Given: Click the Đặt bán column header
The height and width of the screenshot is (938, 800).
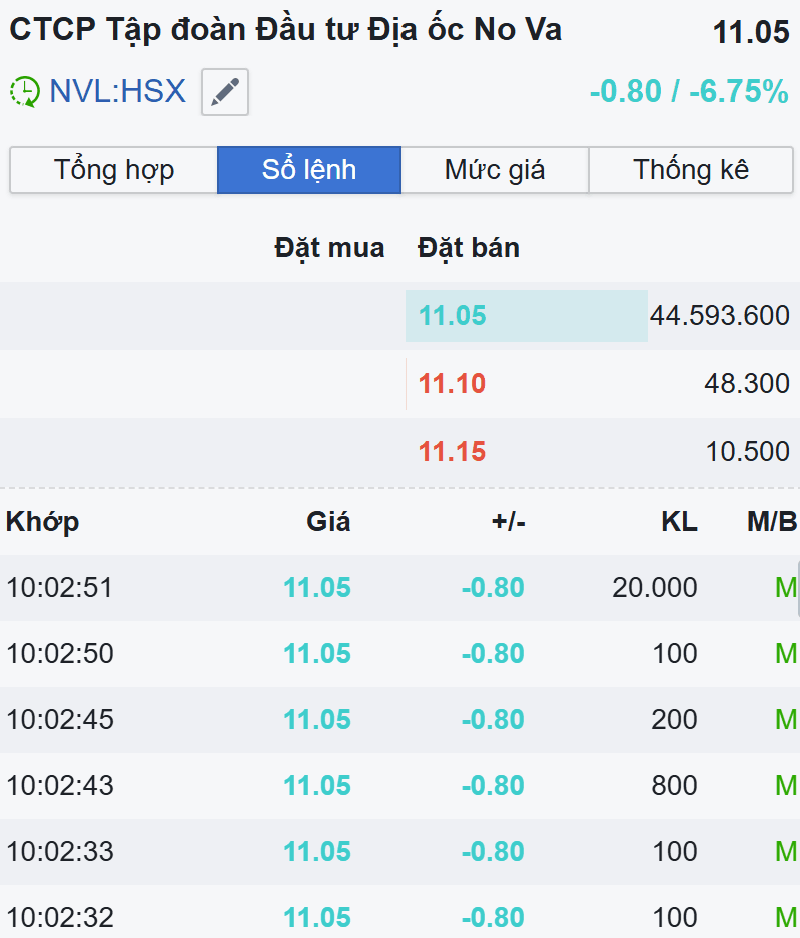Looking at the screenshot, I should (x=469, y=248).
